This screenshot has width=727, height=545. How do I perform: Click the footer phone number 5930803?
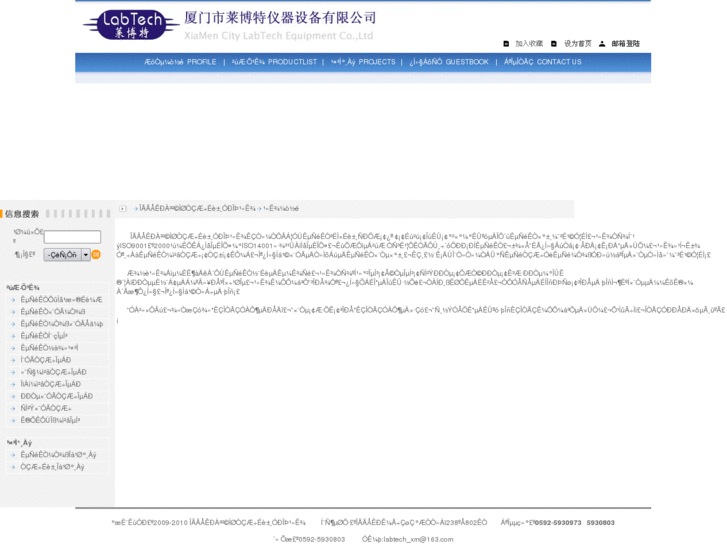[x=600, y=523]
